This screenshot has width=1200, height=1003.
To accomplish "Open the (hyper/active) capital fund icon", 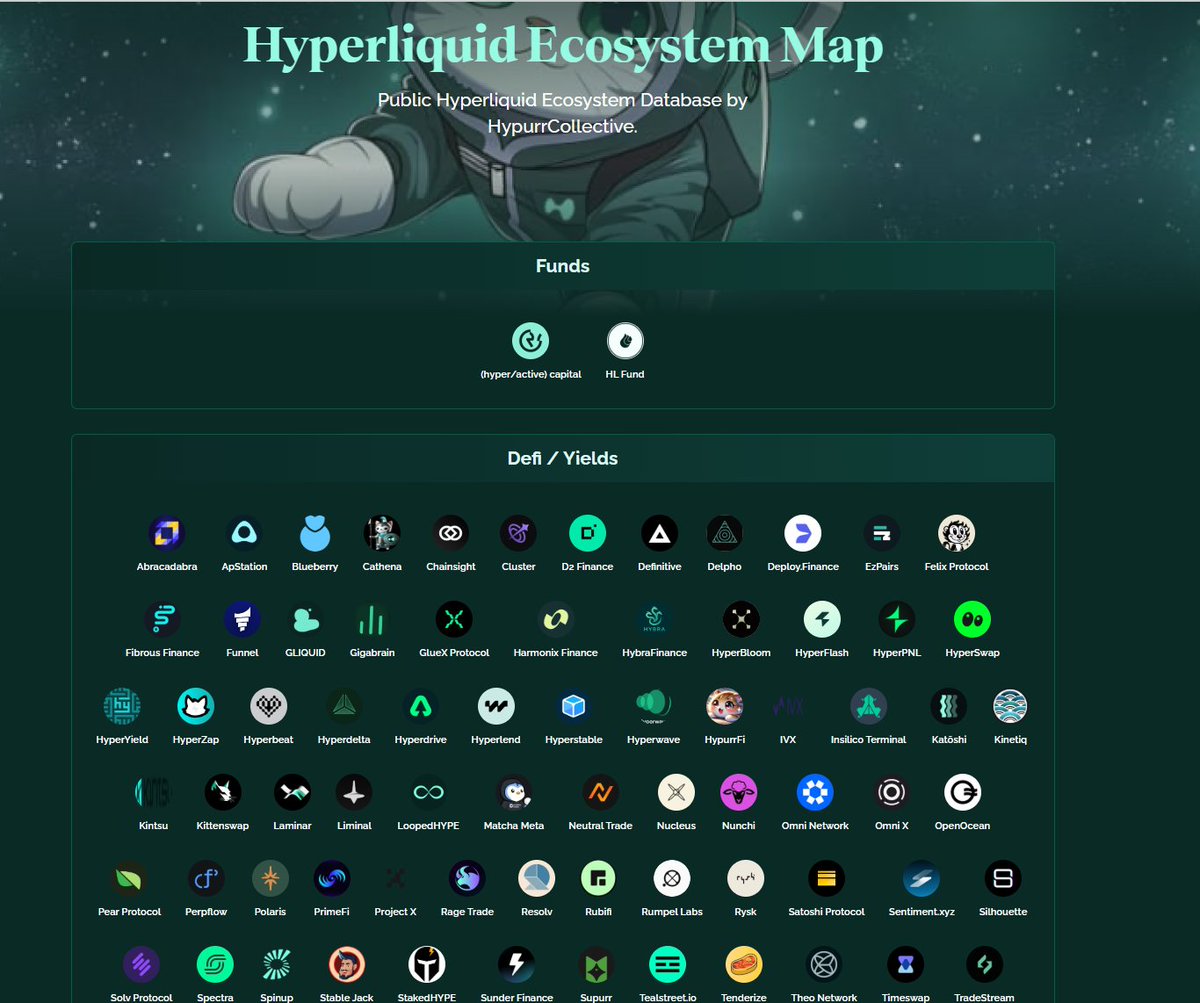I will pyautogui.click(x=531, y=341).
